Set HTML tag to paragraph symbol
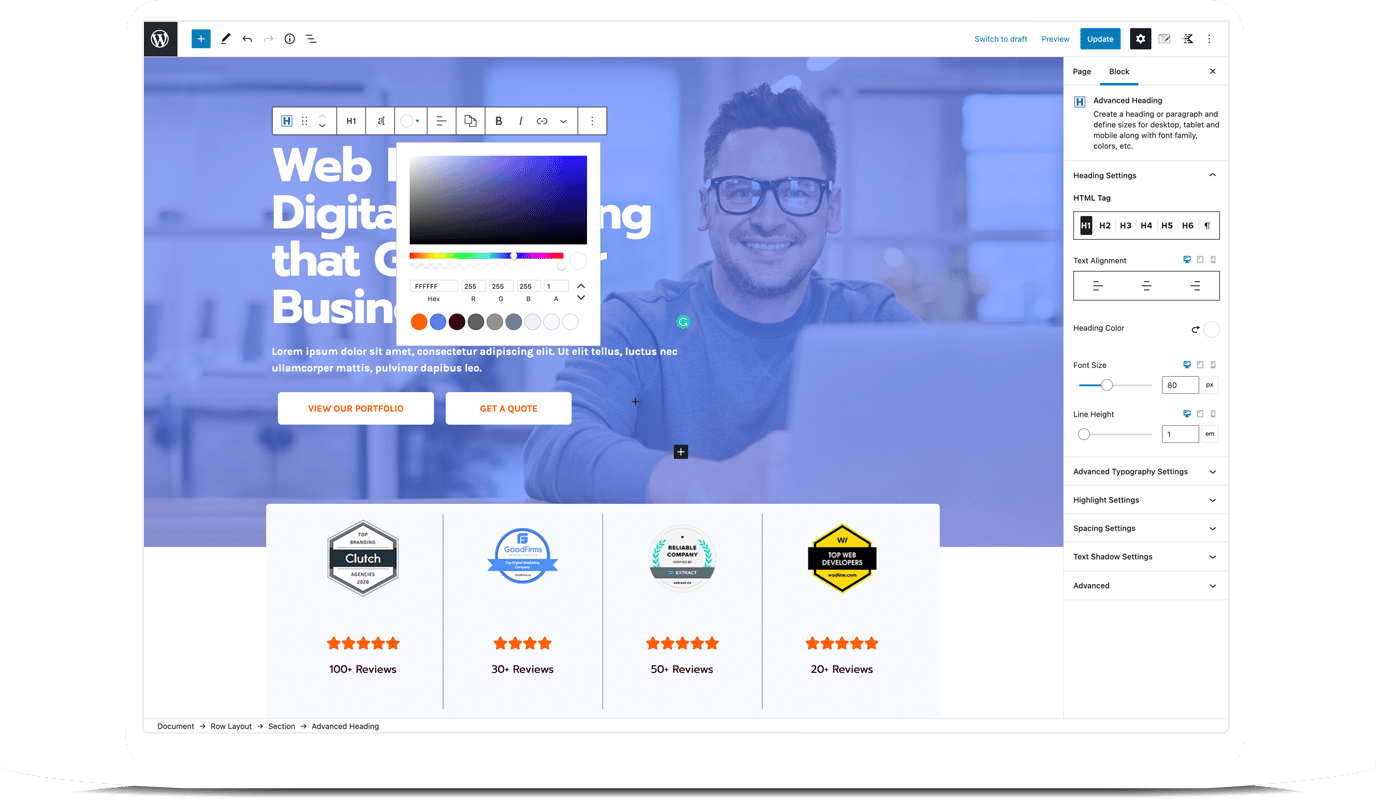The image size is (1376, 800). coord(1207,226)
